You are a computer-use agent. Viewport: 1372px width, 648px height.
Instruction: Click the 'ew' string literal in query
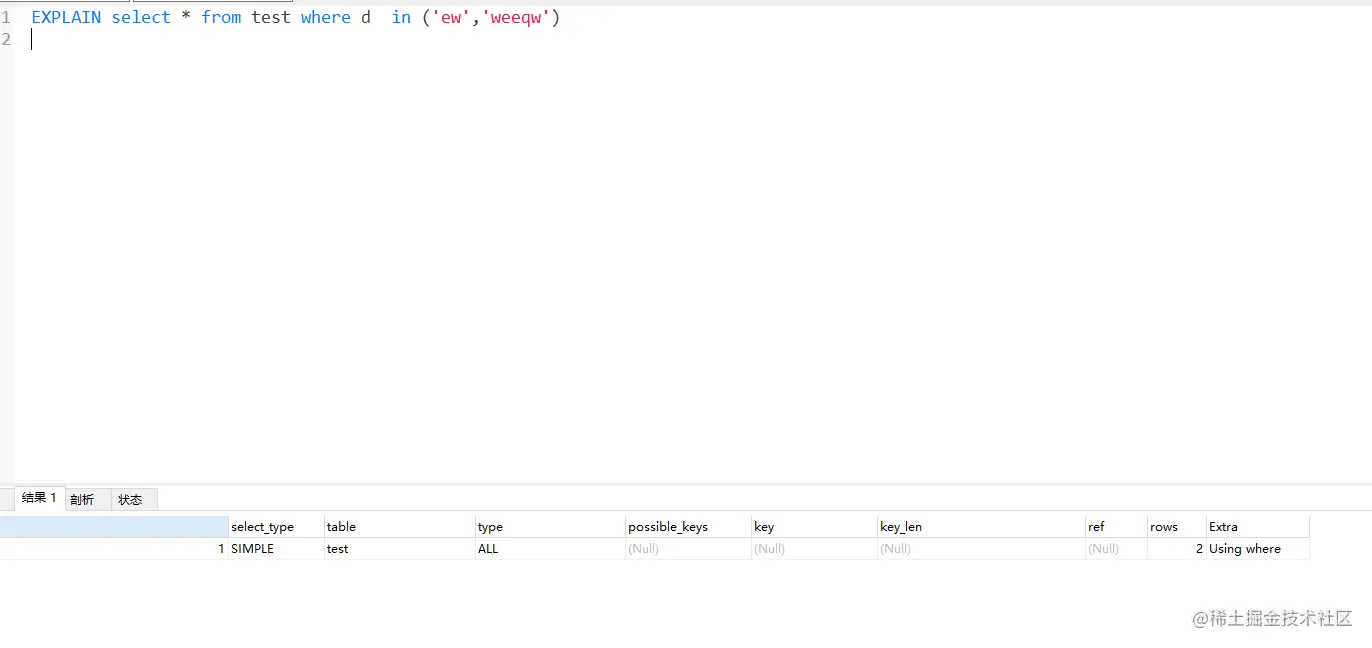coord(451,18)
